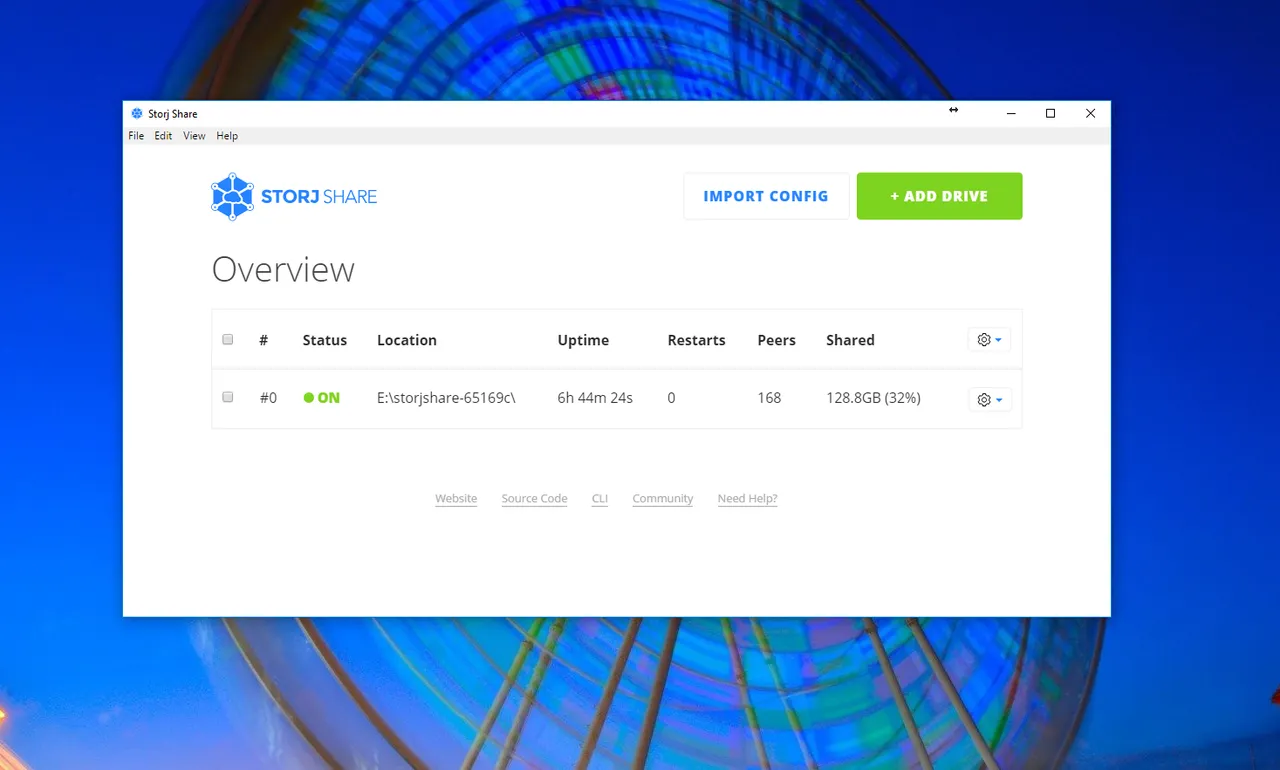Viewport: 1280px width, 770px height.
Task: Click the Storj Share logo
Action: (294, 197)
